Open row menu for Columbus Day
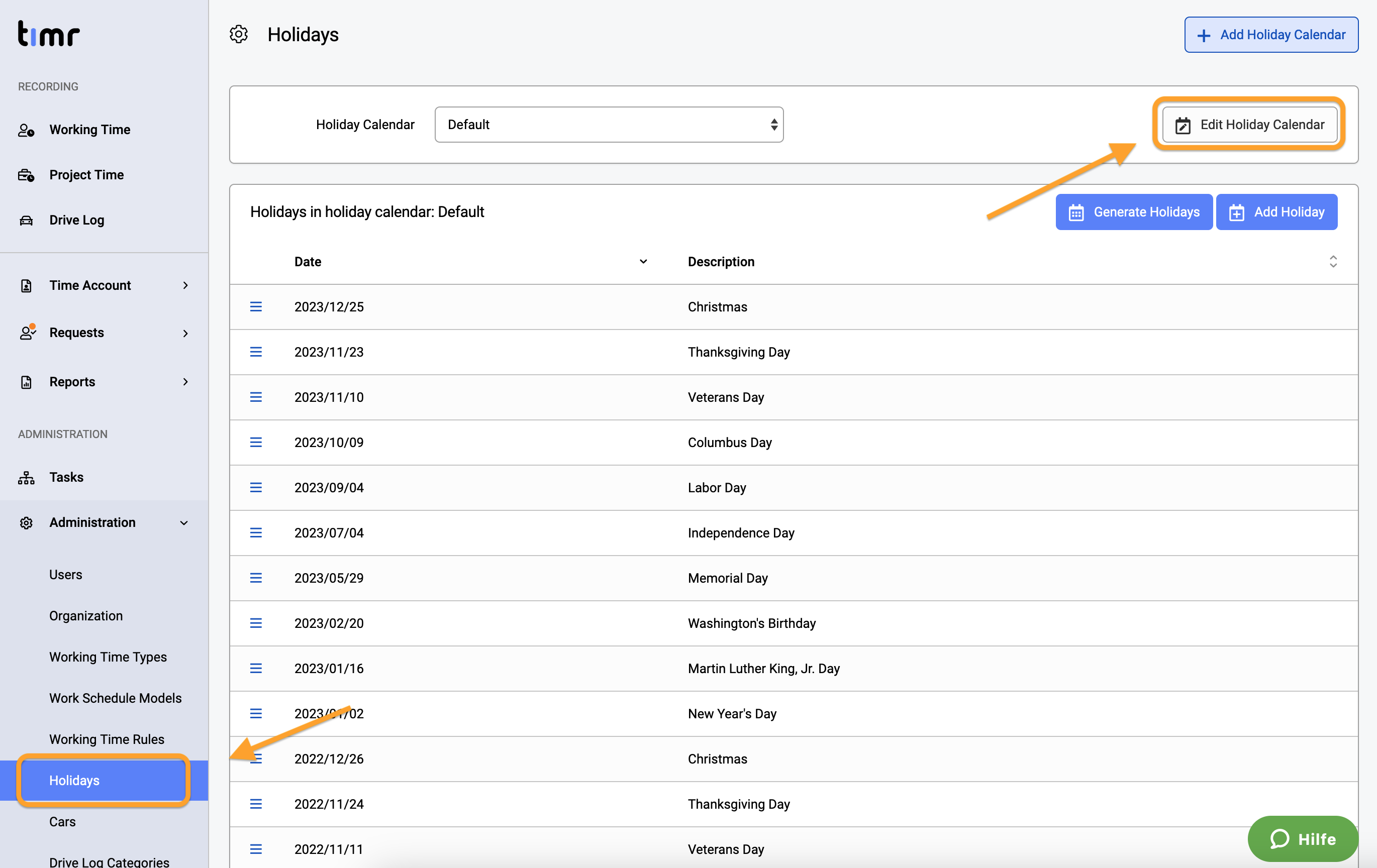1377x868 pixels. tap(256, 442)
